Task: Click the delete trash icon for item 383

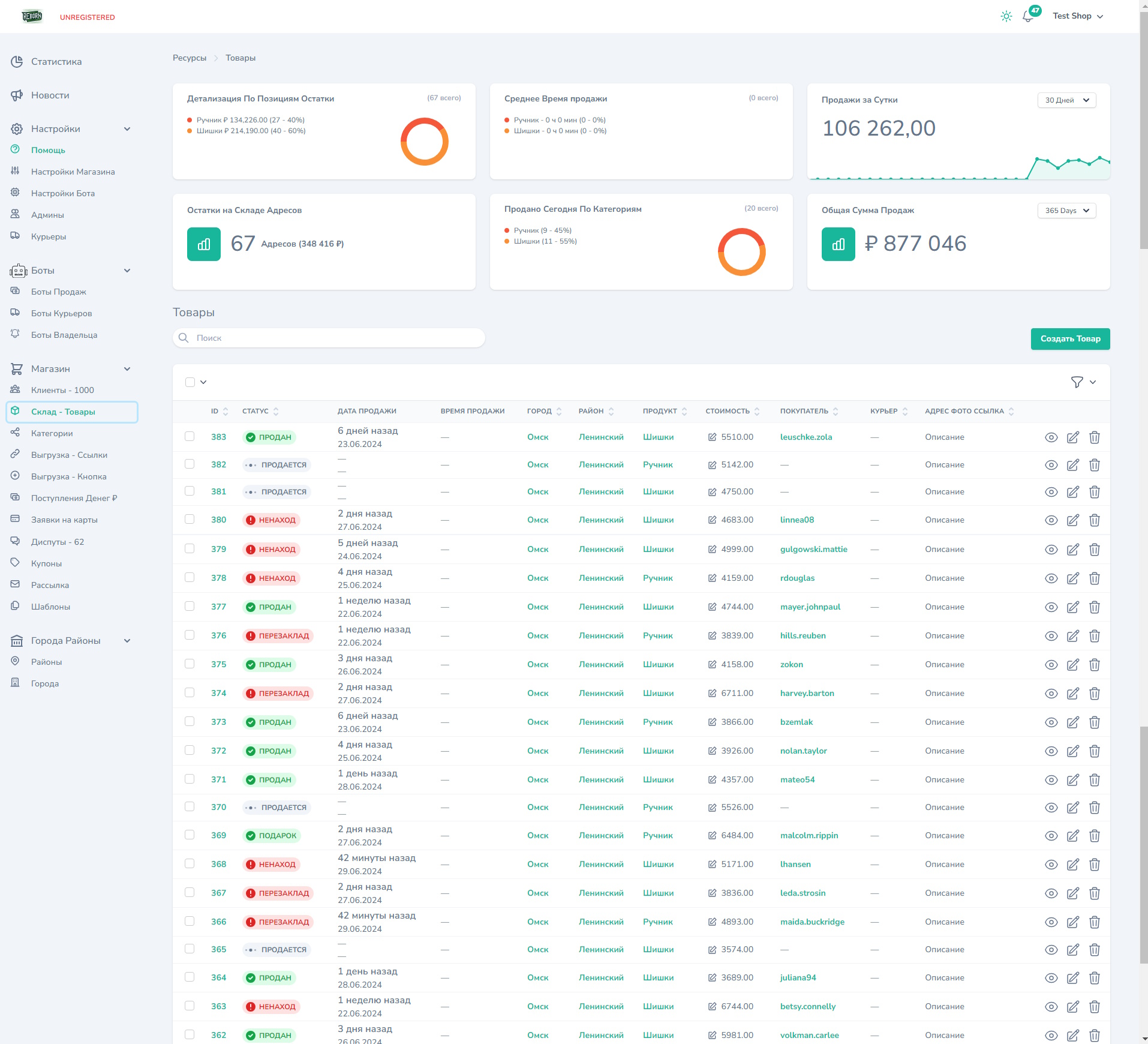Action: coord(1094,437)
